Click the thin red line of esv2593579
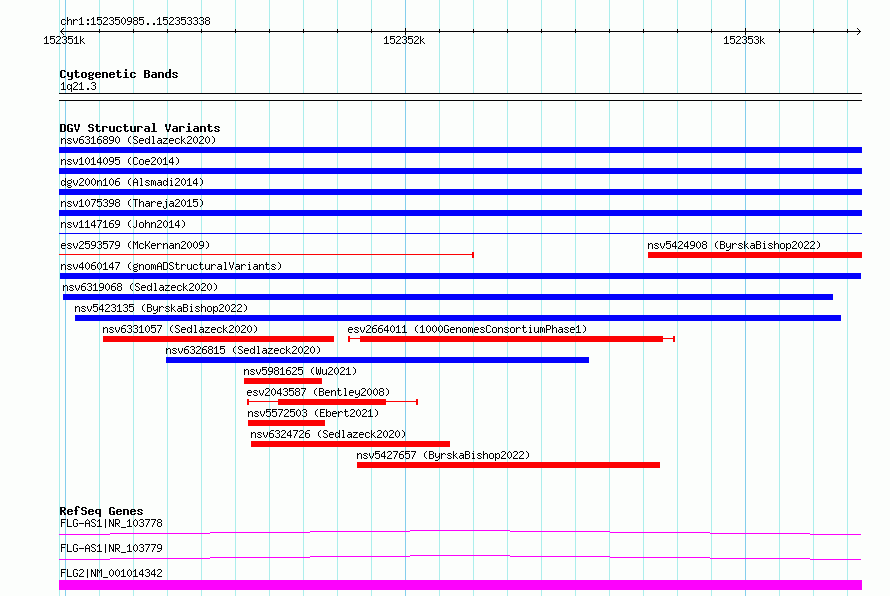 (x=266, y=255)
